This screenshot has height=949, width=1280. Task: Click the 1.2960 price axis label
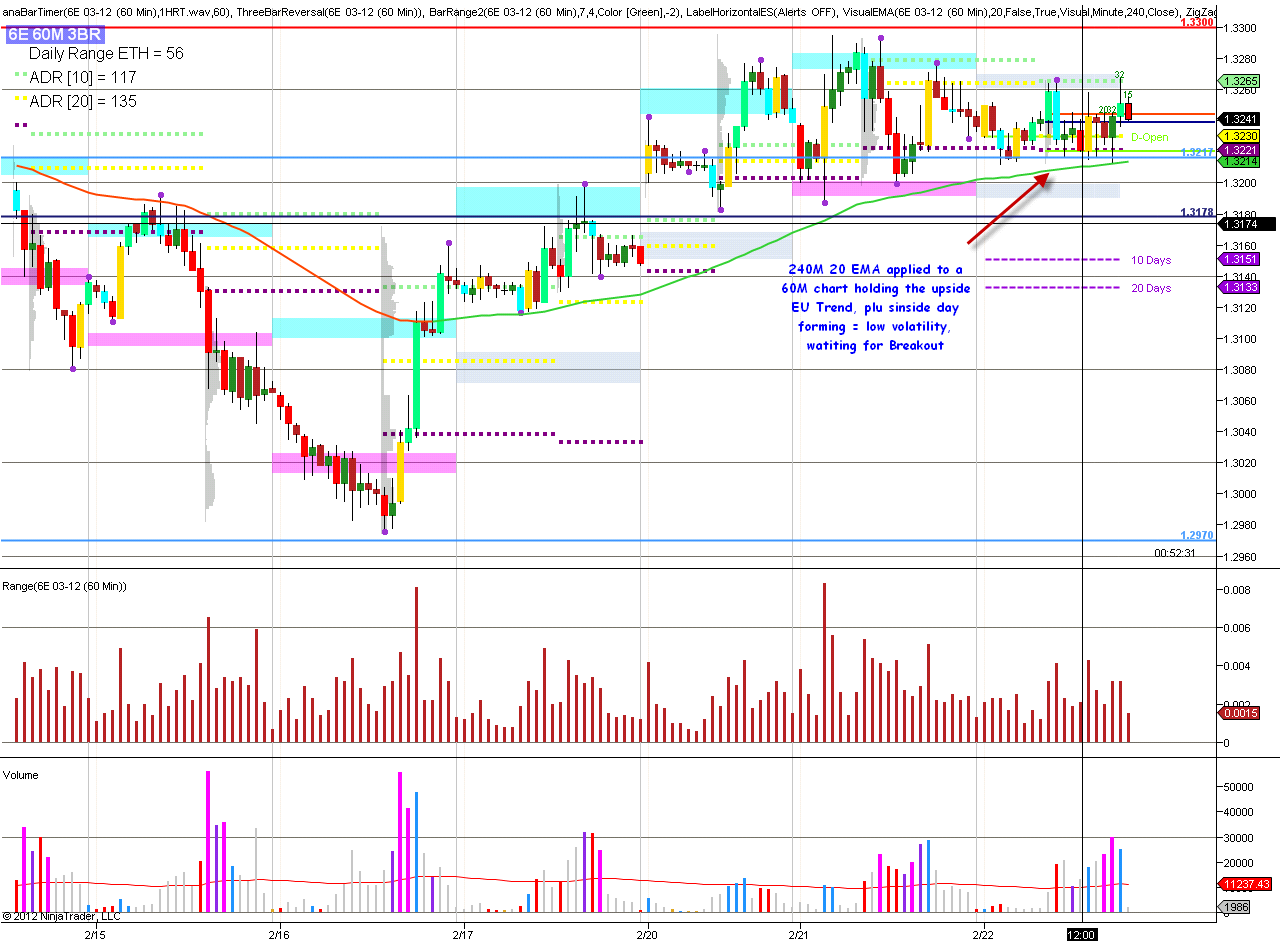tap(1239, 556)
